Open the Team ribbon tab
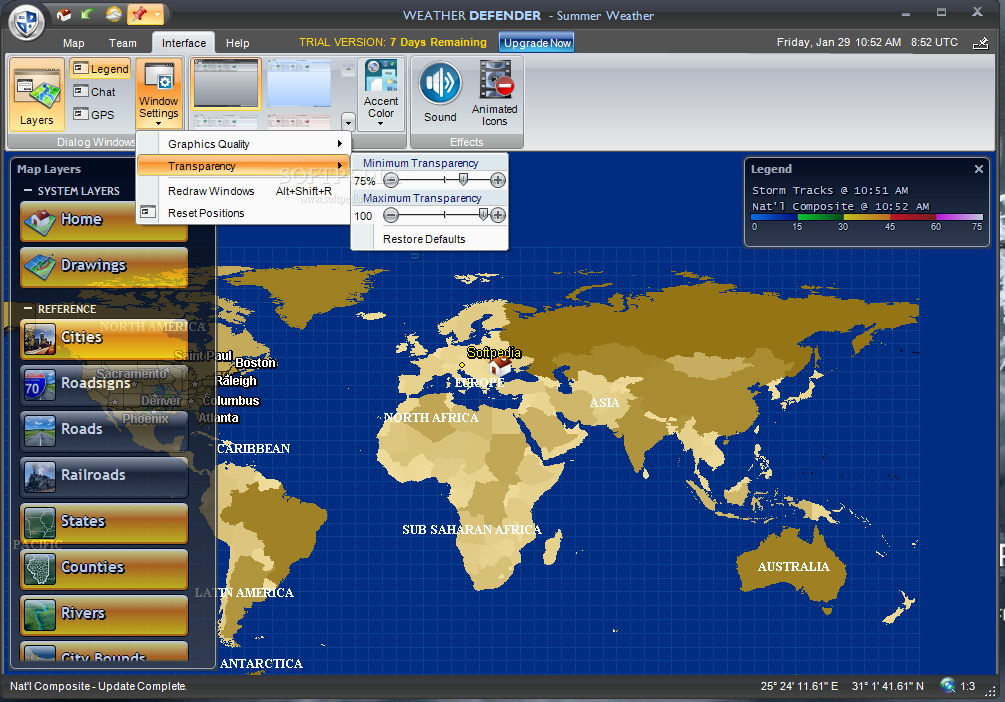This screenshot has height=702, width=1005. (x=122, y=43)
